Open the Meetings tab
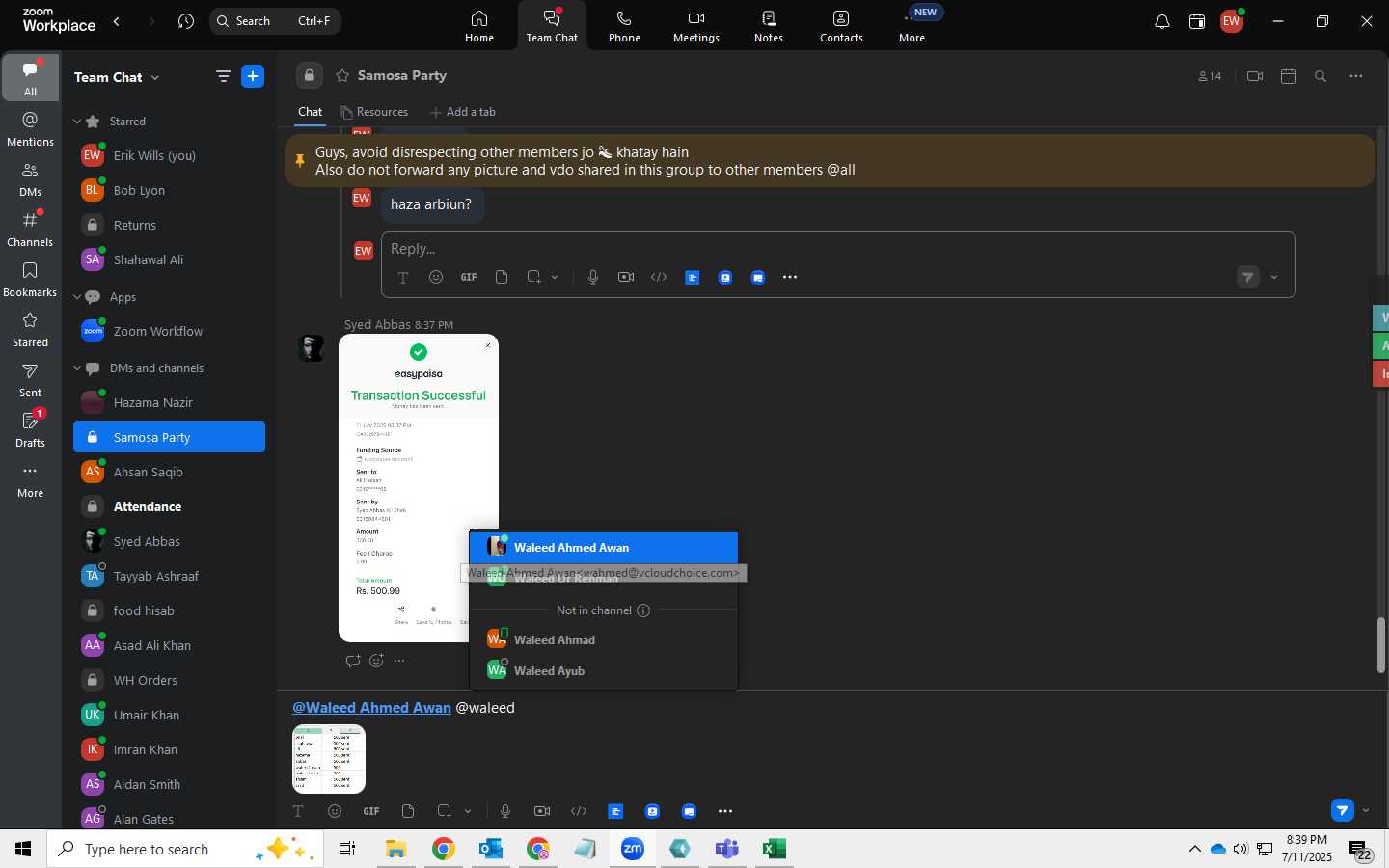 pos(695,26)
